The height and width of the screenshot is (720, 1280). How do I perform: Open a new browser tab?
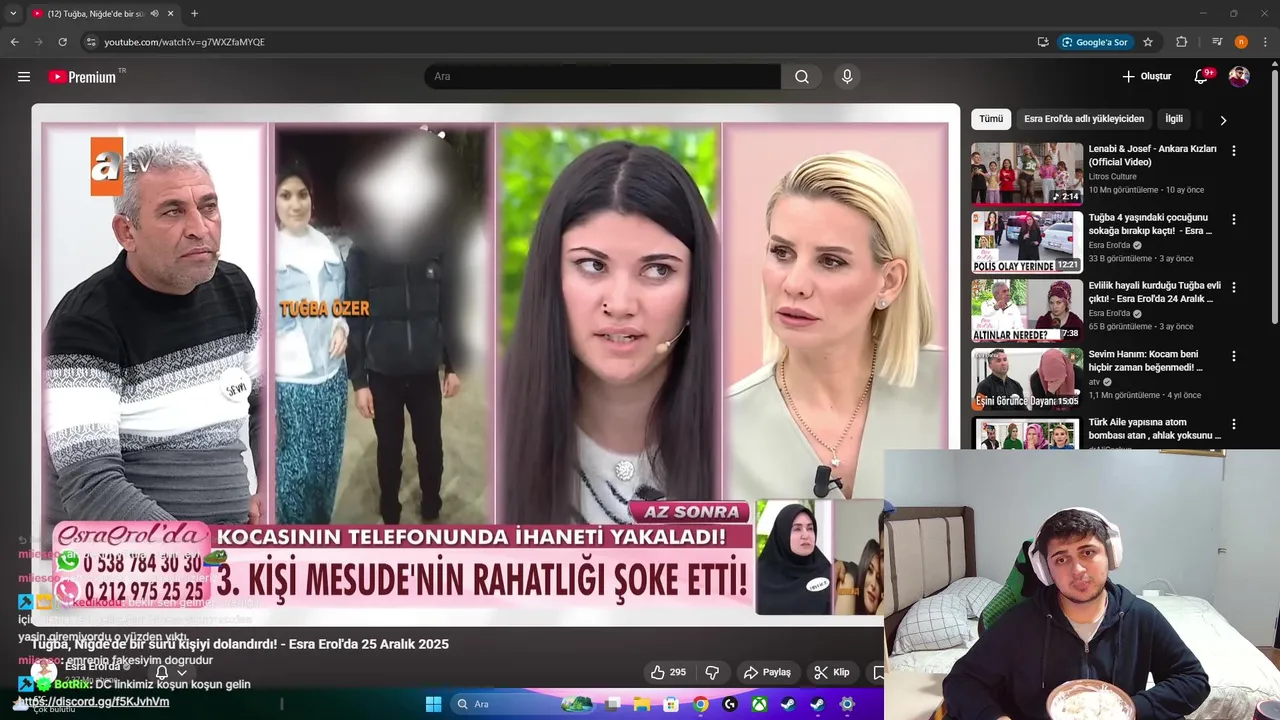(x=194, y=13)
